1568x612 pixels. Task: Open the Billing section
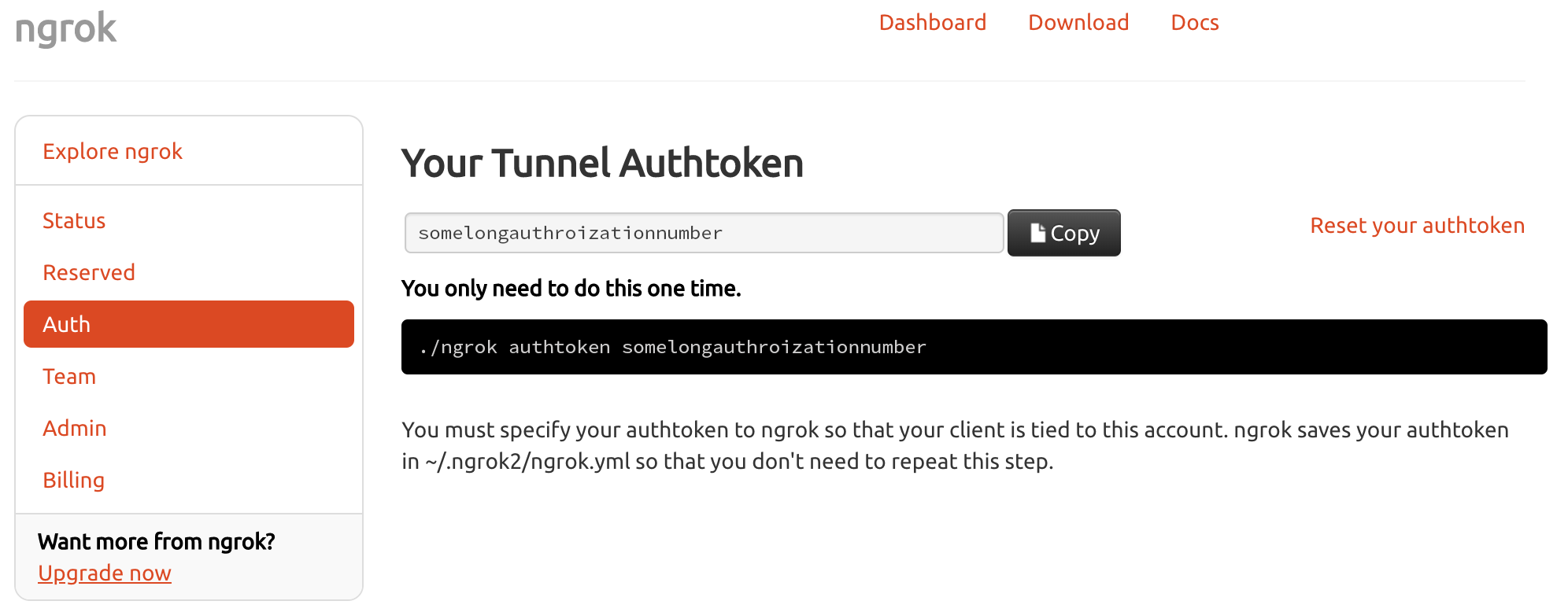point(74,480)
